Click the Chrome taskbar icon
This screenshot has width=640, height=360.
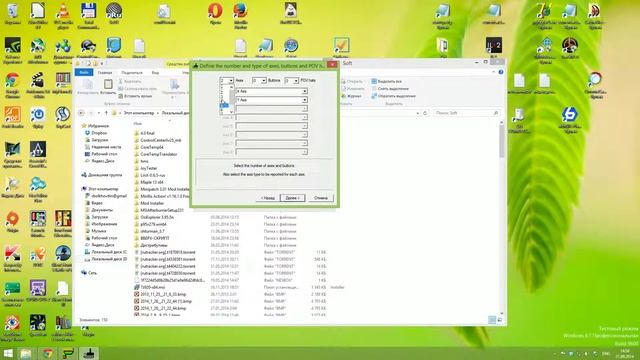(x=48, y=353)
